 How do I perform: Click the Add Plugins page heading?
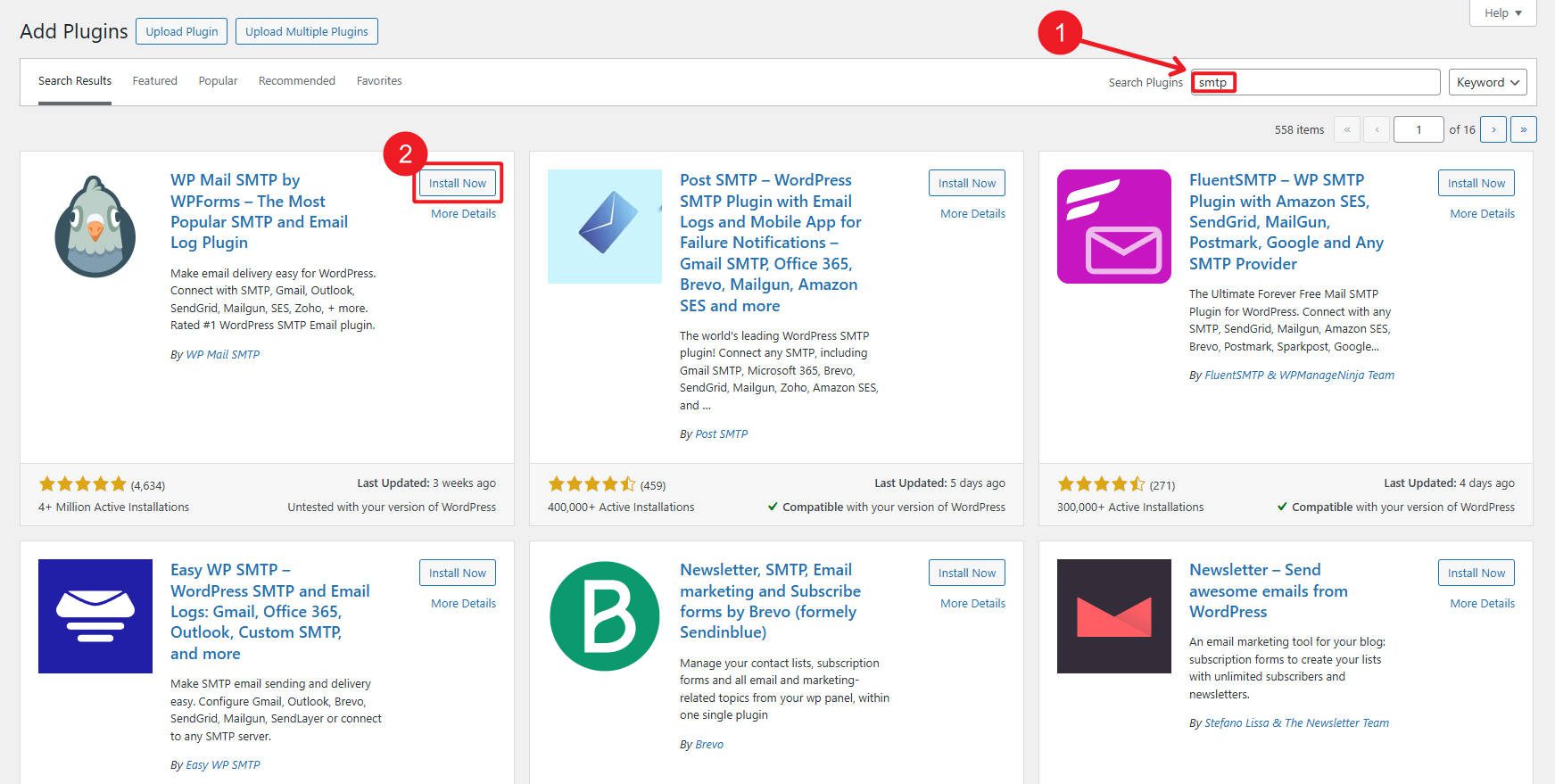[74, 31]
